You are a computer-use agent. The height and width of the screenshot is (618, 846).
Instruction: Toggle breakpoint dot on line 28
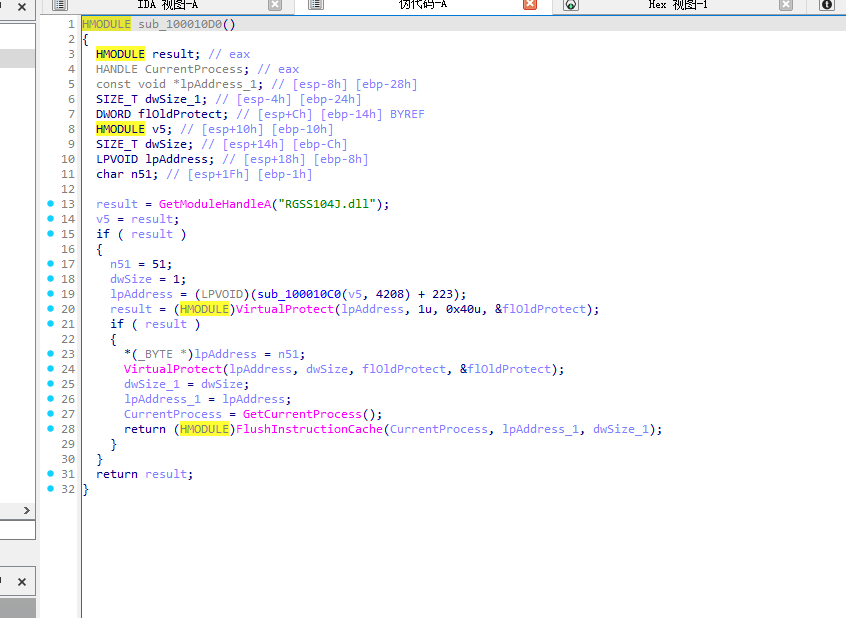50,429
